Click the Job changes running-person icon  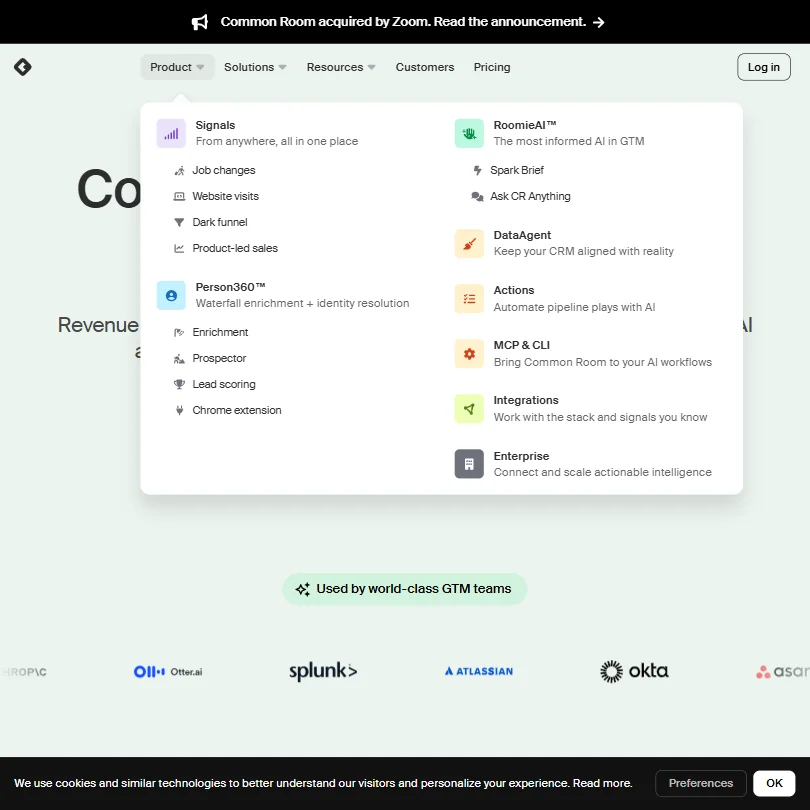[x=179, y=170]
